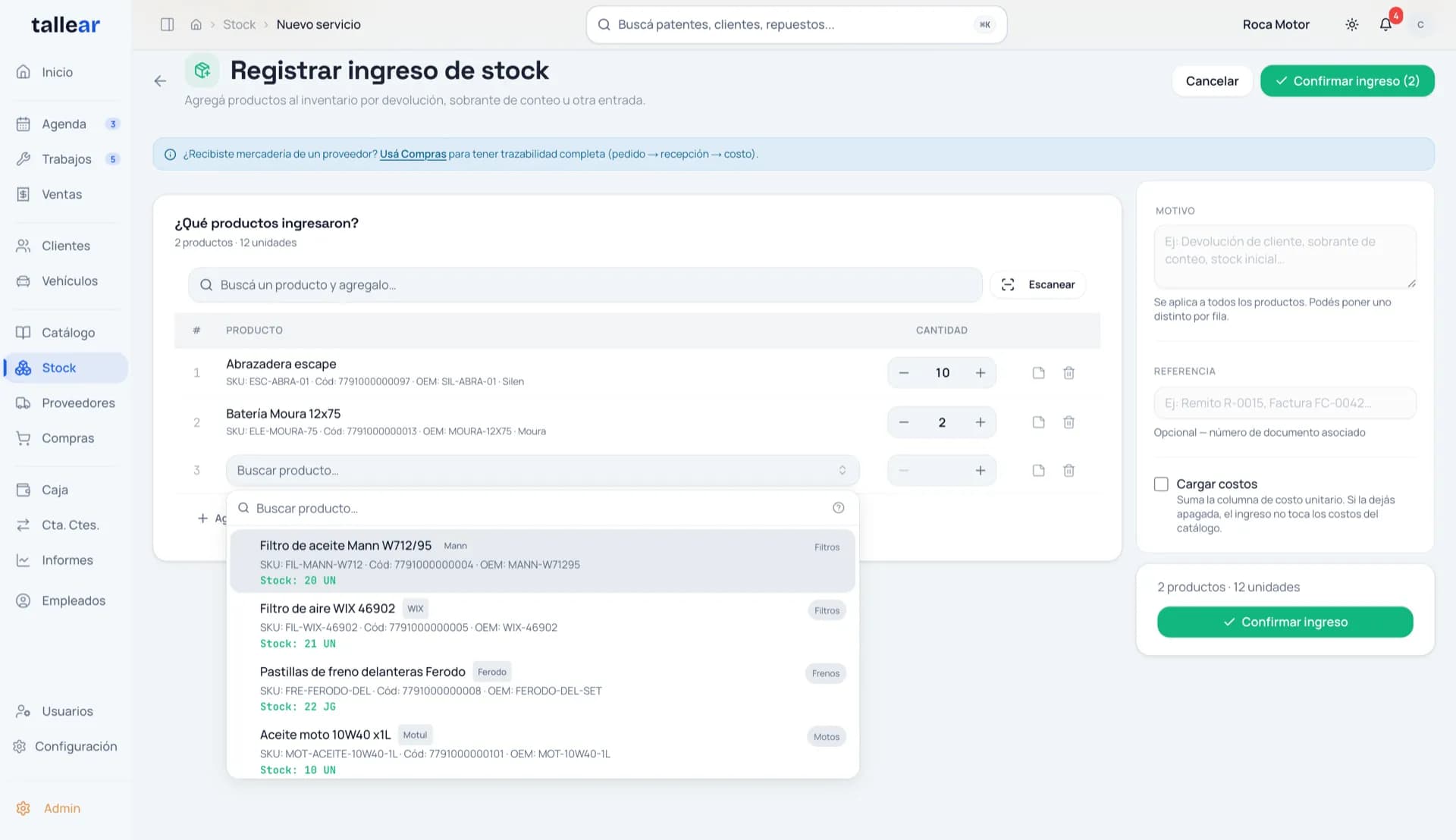Click the Escanear barcode button
The height and width of the screenshot is (840, 1456).
(x=1037, y=284)
